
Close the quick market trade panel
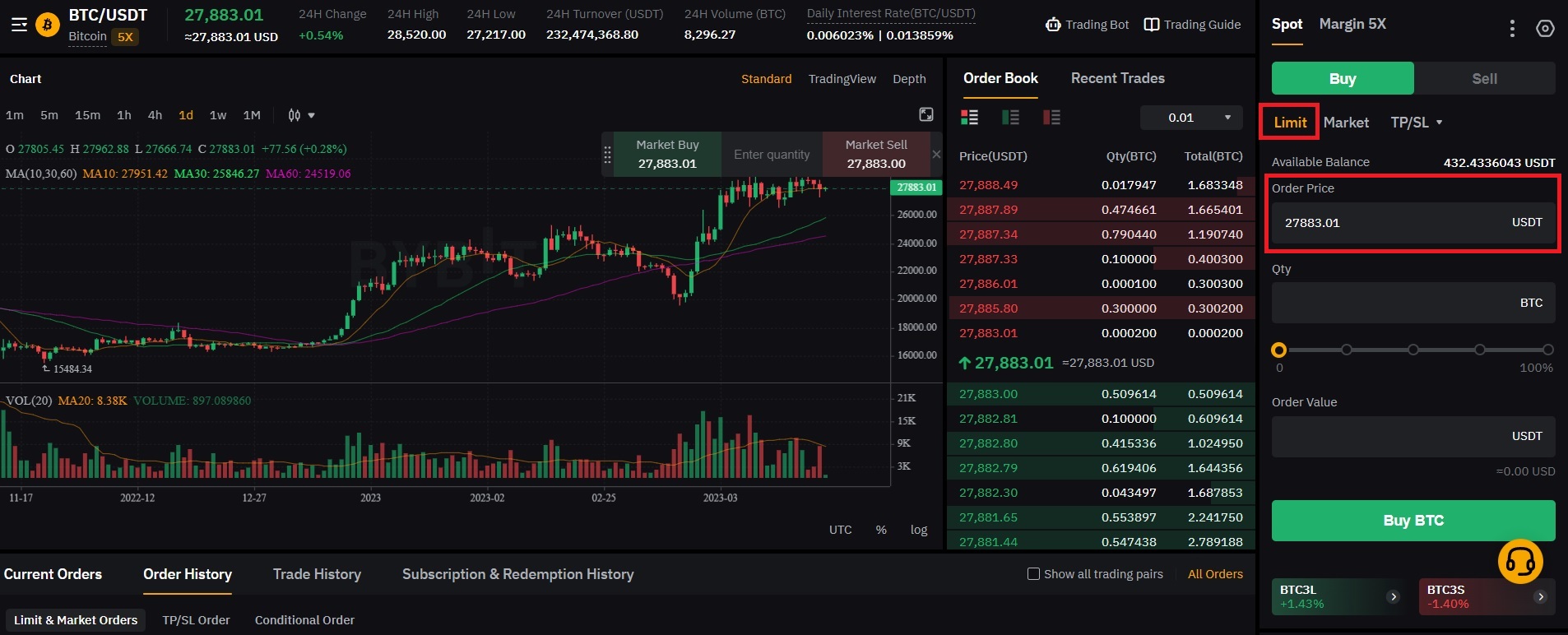936,154
